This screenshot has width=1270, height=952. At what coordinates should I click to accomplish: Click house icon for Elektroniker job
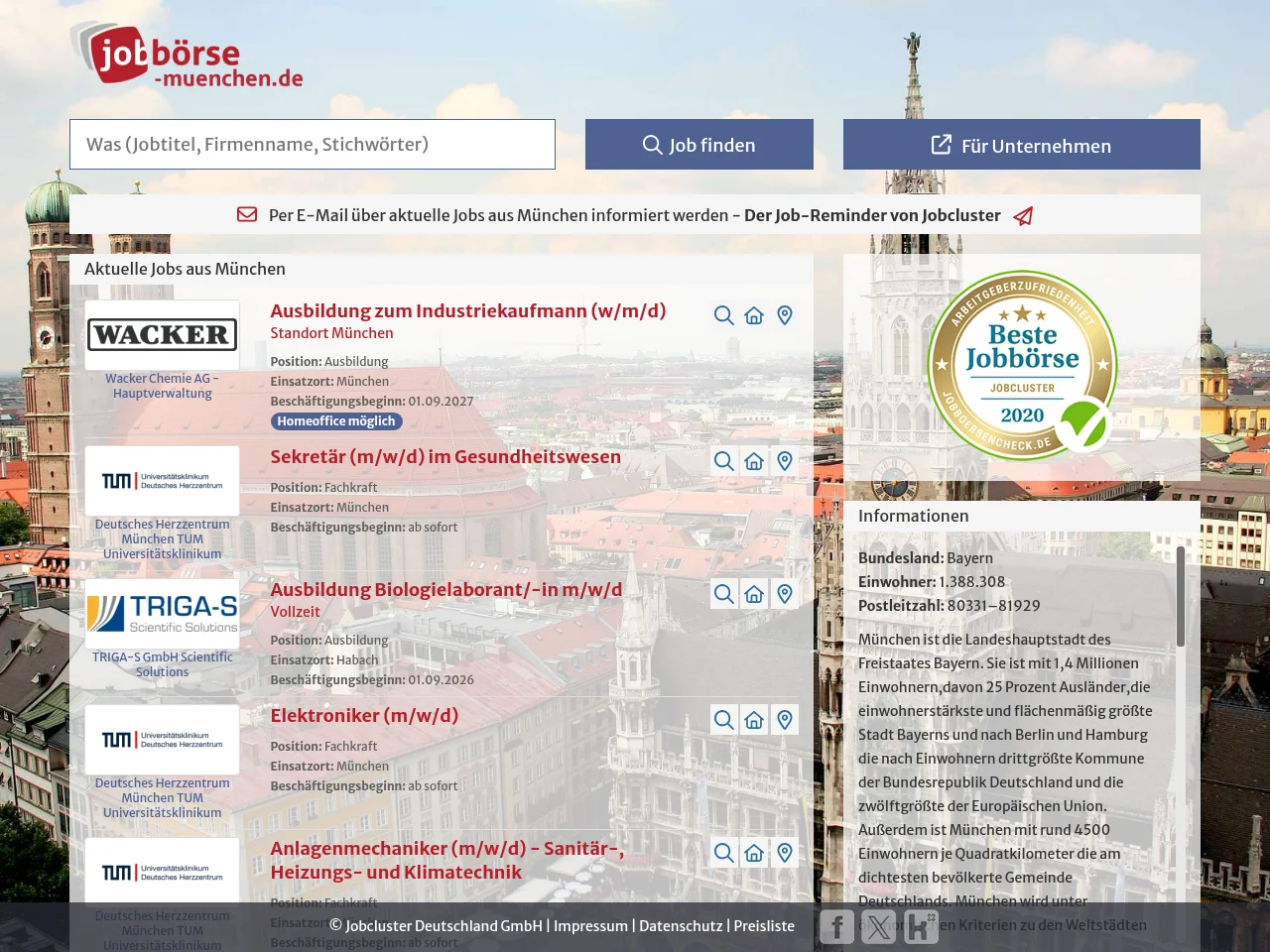coord(754,720)
